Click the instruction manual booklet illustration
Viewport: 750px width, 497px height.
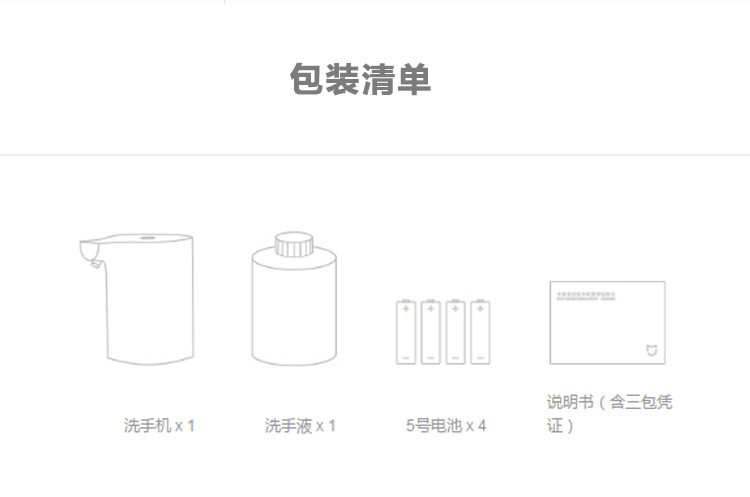tap(607, 323)
